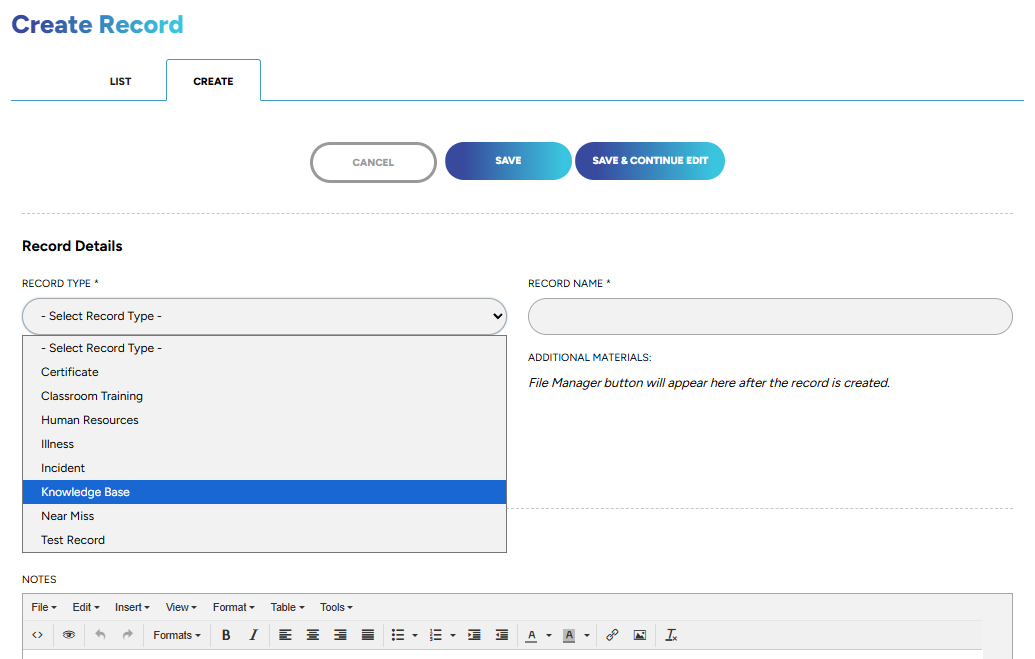The height and width of the screenshot is (659, 1035).
Task: Center align the text
Action: [313, 635]
